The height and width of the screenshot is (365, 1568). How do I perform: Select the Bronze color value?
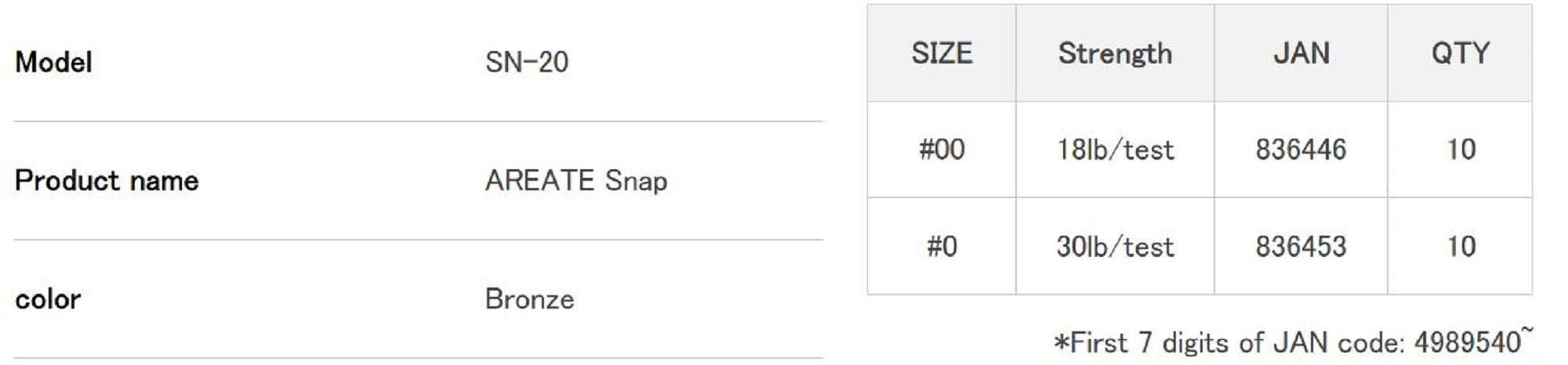tap(529, 299)
